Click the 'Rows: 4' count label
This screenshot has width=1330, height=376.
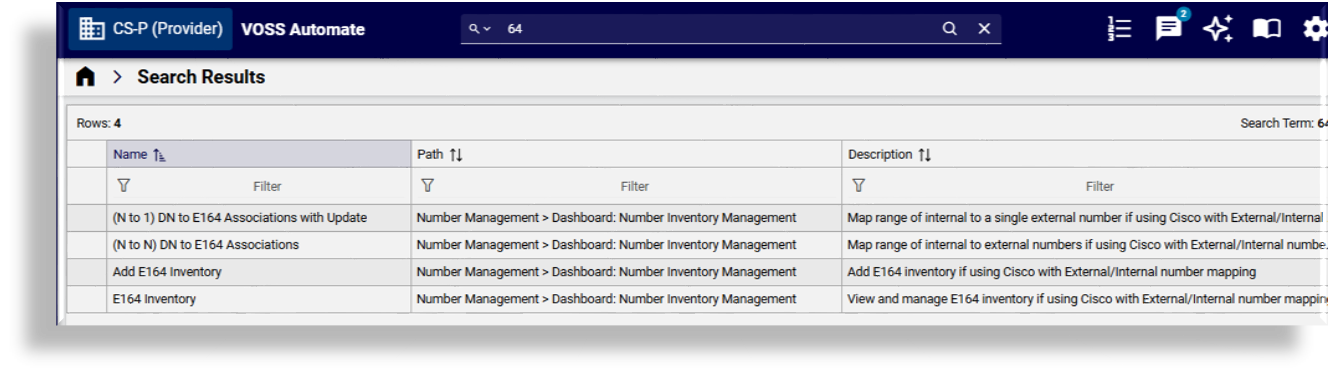point(99,123)
